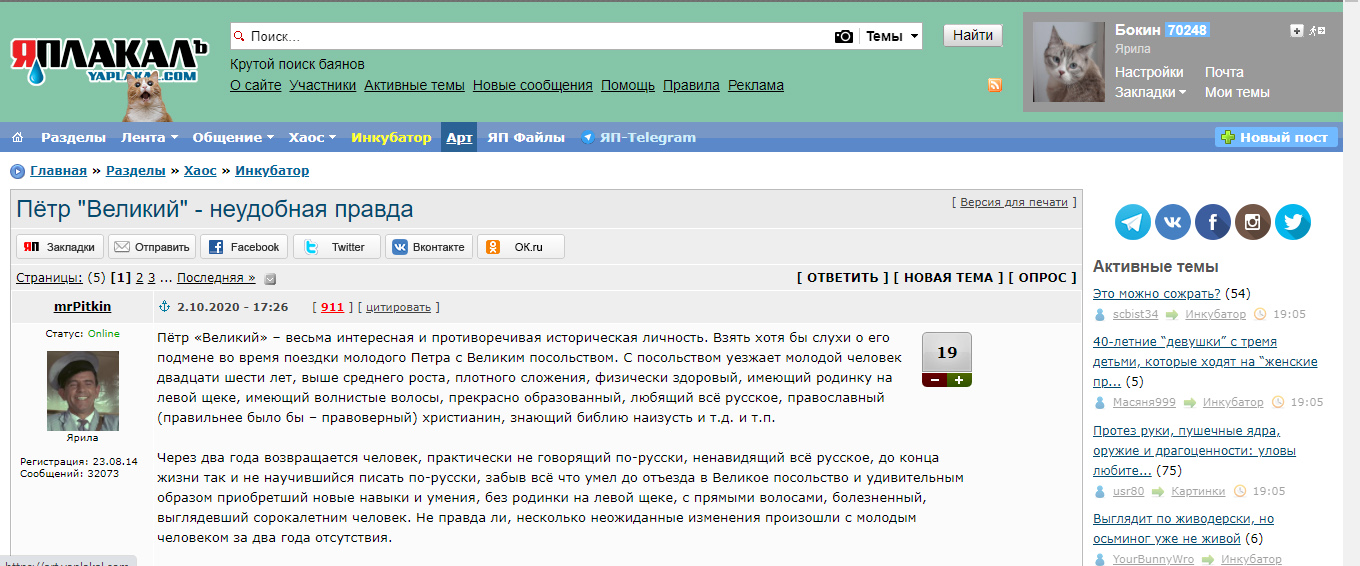Open the topic Выглядит по живодерски

(x=1183, y=528)
